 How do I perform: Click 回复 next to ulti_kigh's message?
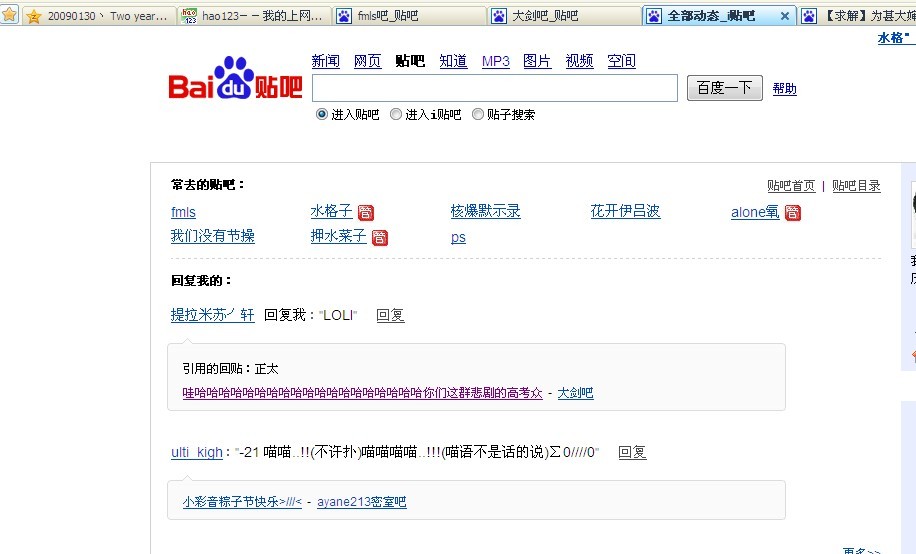click(632, 452)
